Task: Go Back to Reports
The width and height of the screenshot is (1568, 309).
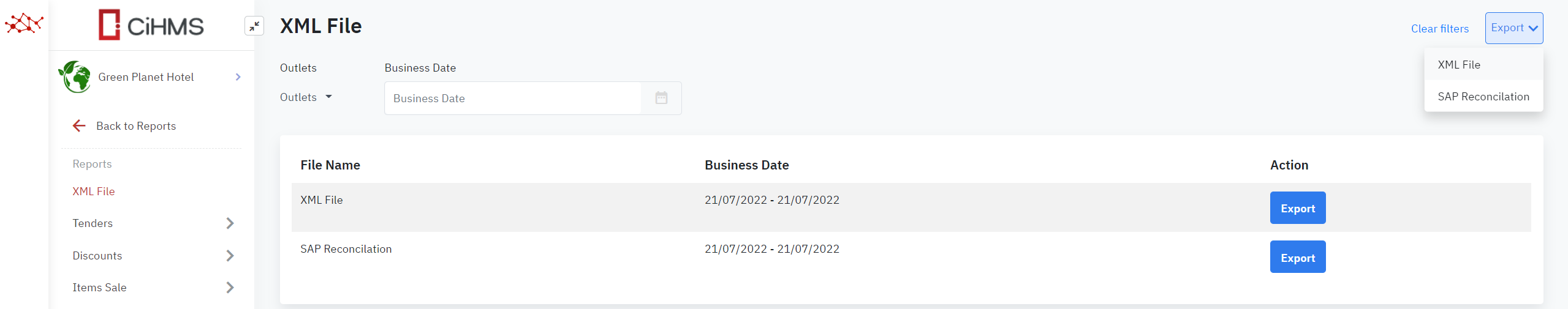Action: pos(136,126)
